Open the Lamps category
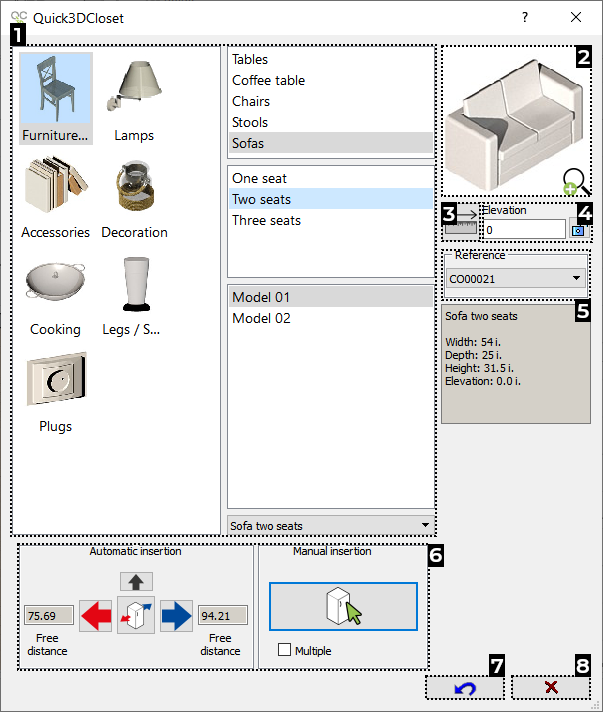Screen dimensions: 603x712 [134, 86]
